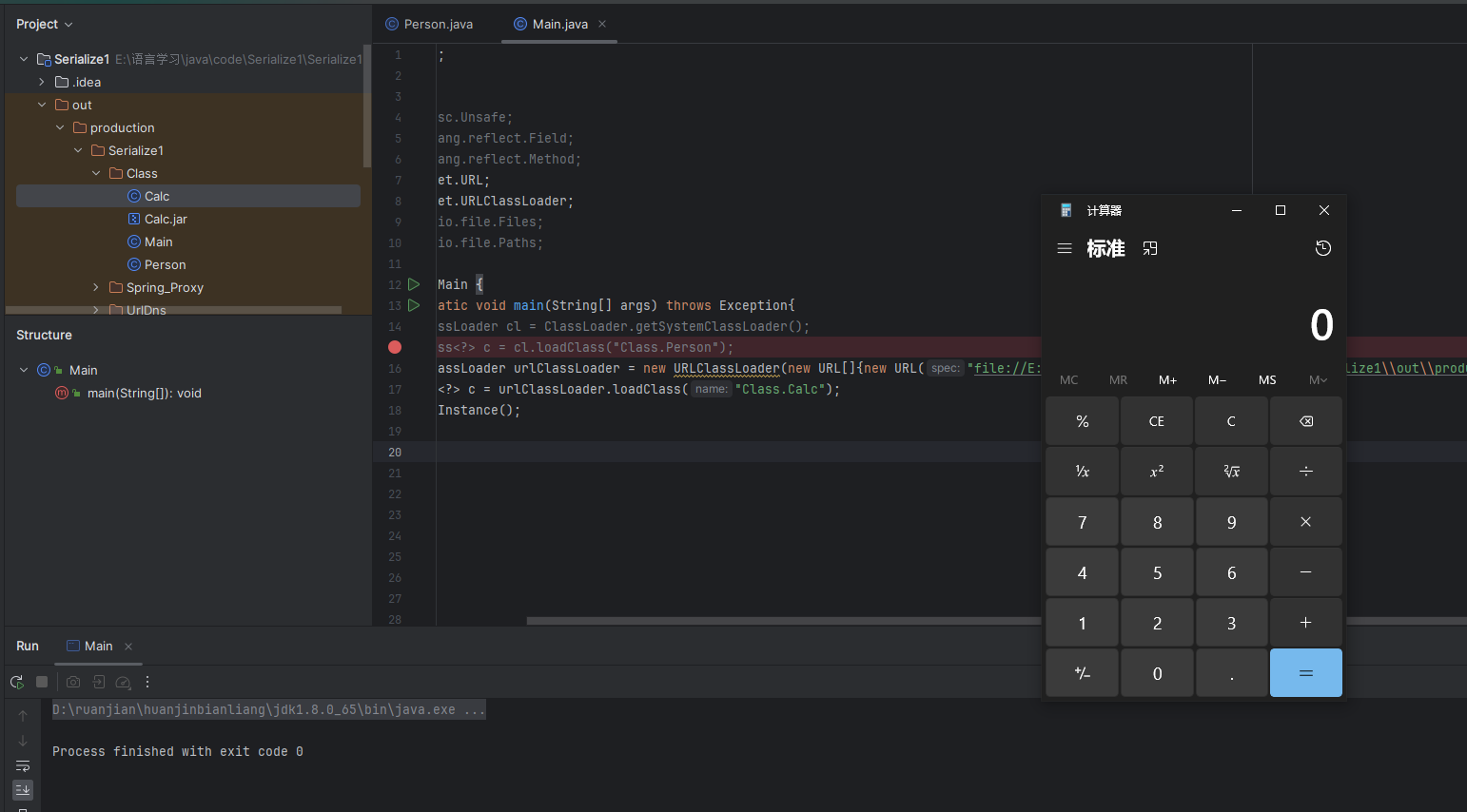Click the calculator plus key
This screenshot has height=812, width=1467.
(x=1306, y=623)
